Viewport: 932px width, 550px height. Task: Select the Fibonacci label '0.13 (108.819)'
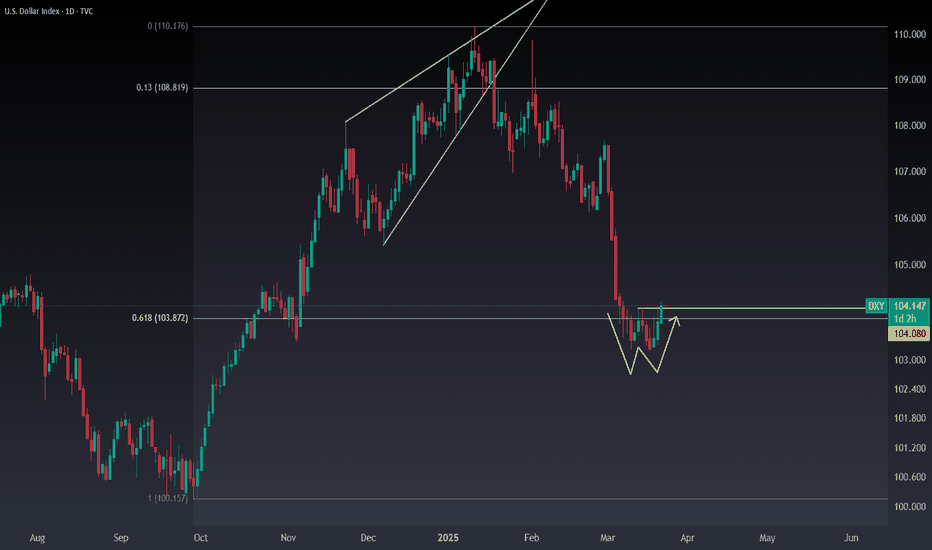coord(162,87)
